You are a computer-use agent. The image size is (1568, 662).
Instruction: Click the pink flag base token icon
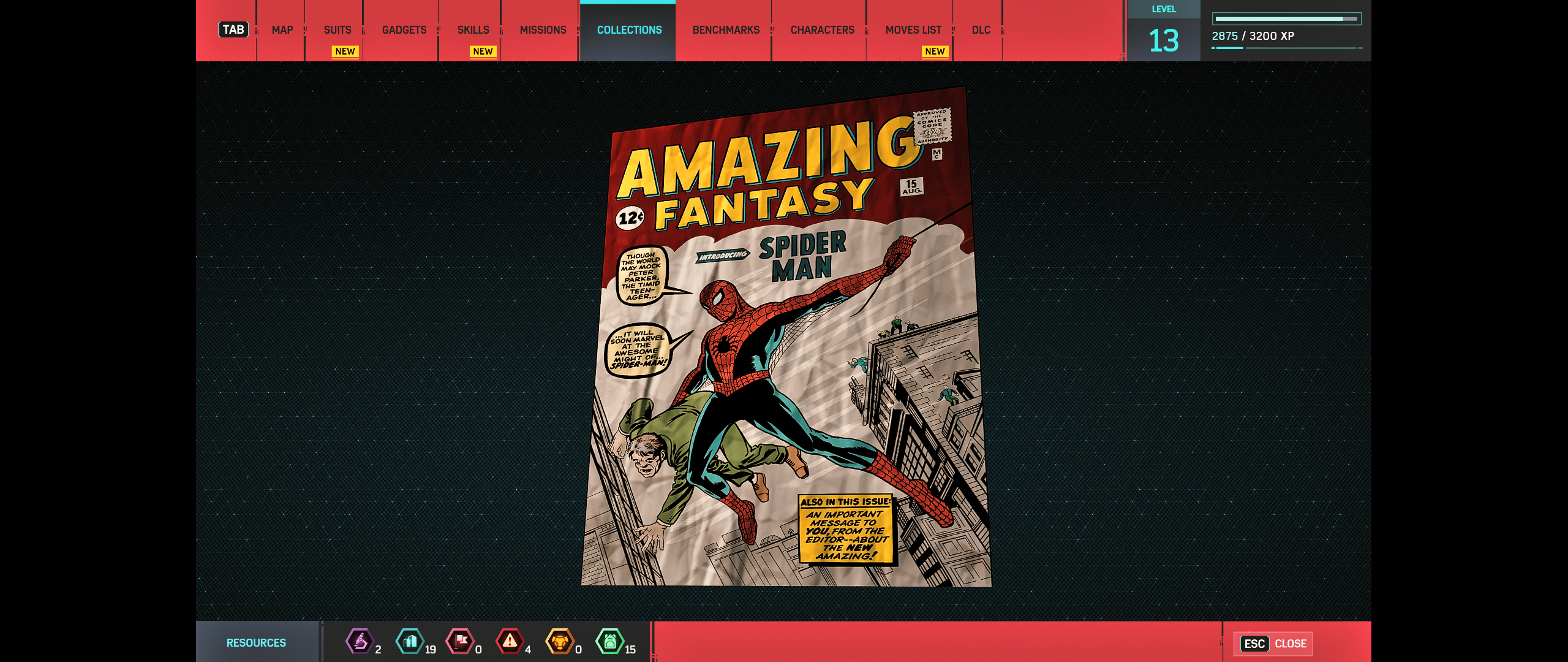(x=460, y=642)
